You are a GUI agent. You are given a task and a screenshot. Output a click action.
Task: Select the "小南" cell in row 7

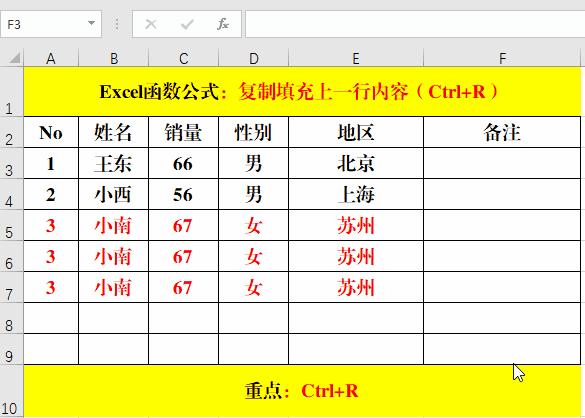[x=113, y=287]
